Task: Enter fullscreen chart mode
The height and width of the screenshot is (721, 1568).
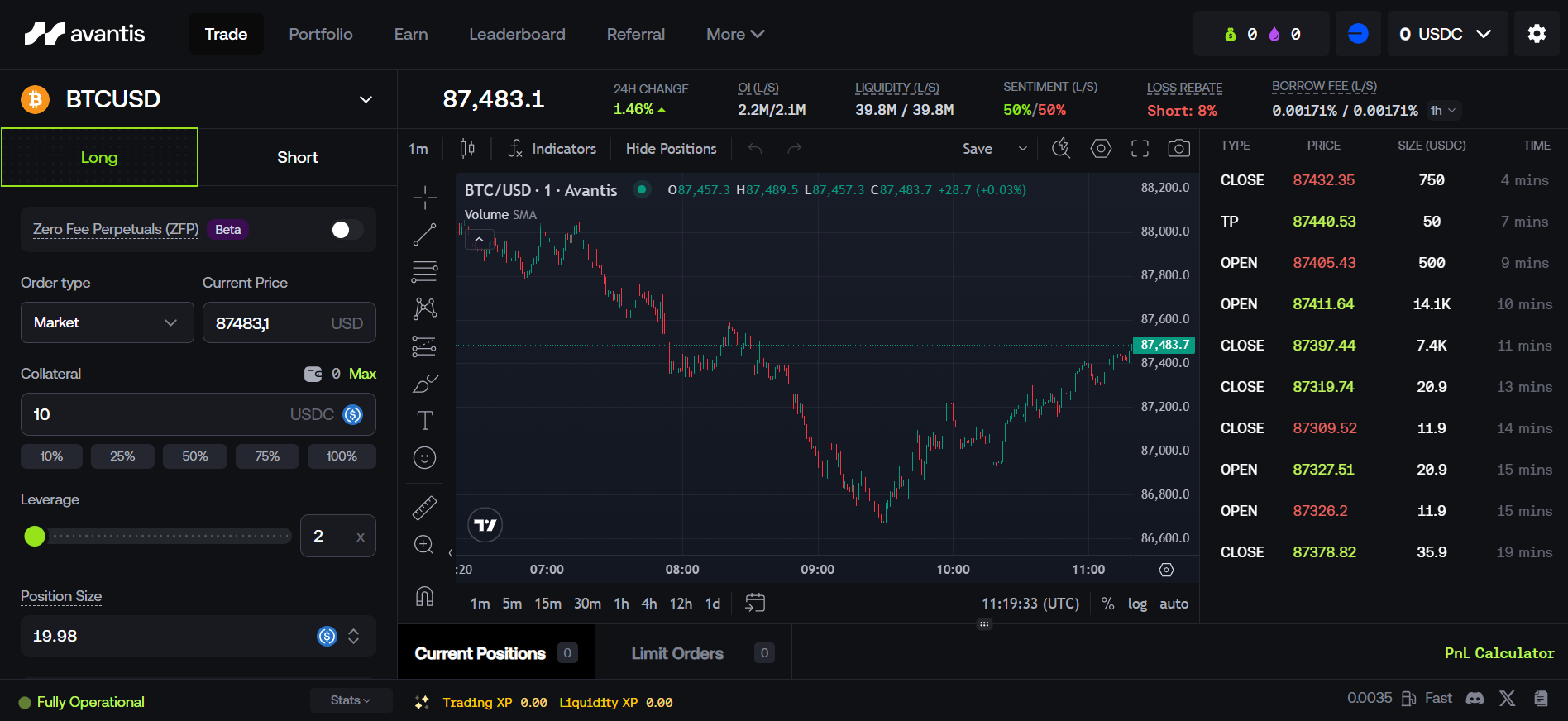Action: coord(1140,149)
